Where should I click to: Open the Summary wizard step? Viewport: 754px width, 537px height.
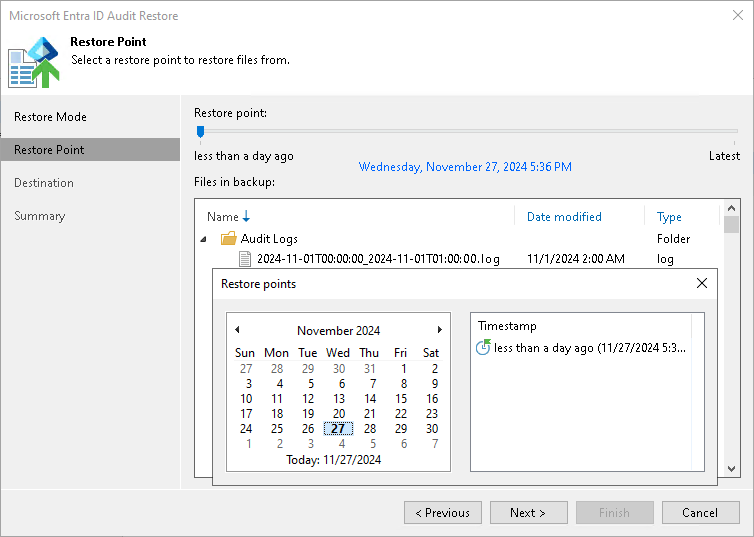[x=39, y=216]
